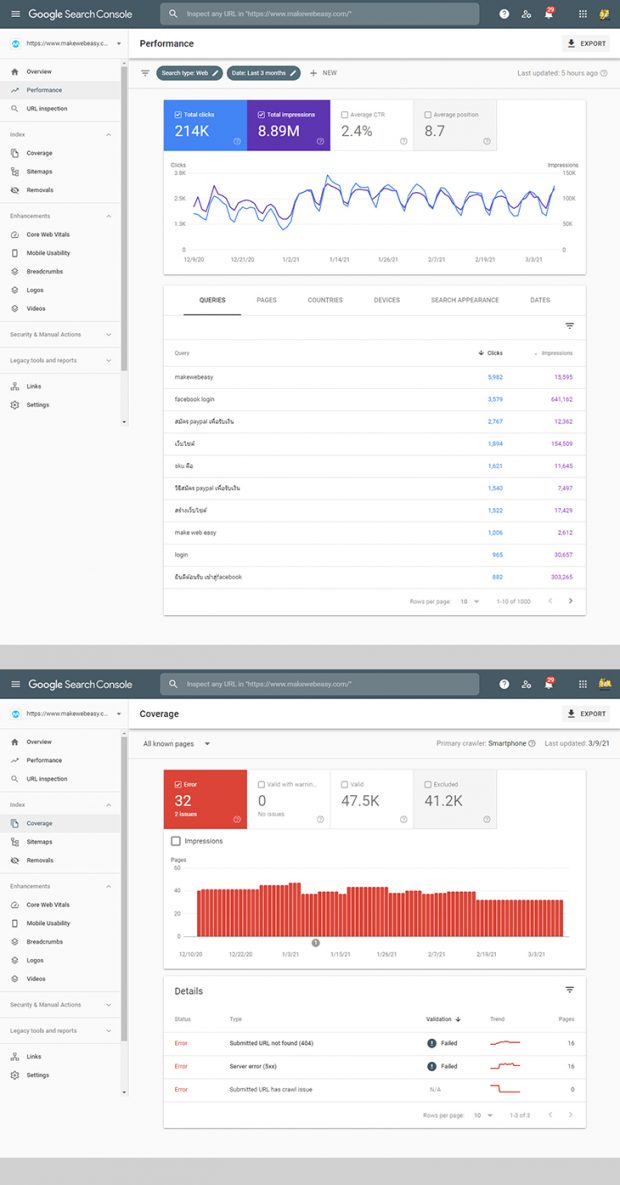Tick the Impressions checkbox above the Coverage chart
The image size is (620, 1185).
(x=177, y=841)
